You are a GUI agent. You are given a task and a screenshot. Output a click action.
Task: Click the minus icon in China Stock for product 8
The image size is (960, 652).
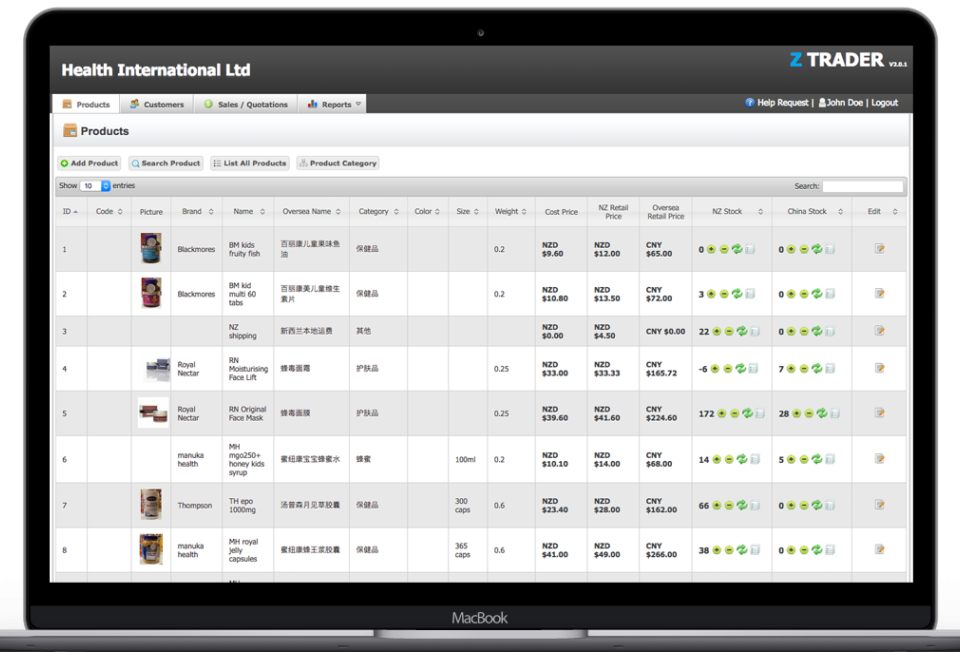pos(804,550)
